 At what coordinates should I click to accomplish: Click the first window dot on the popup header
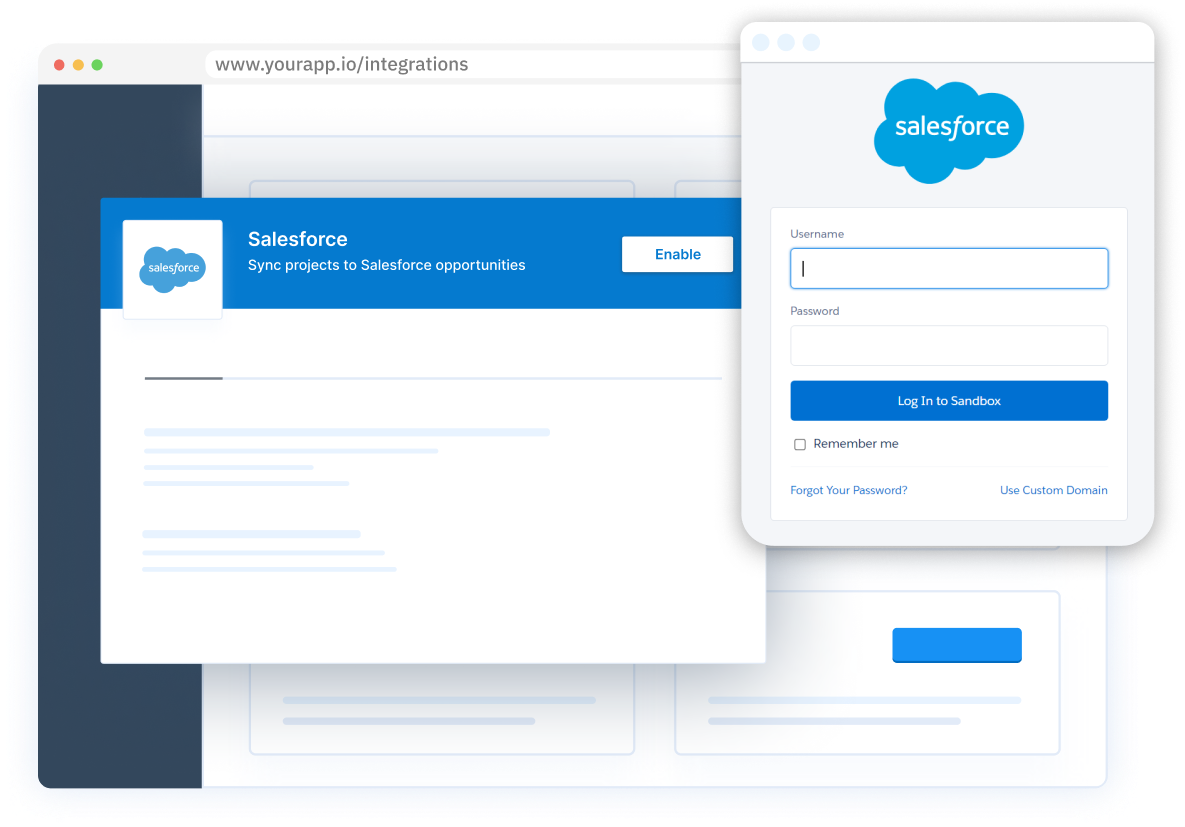[761, 42]
